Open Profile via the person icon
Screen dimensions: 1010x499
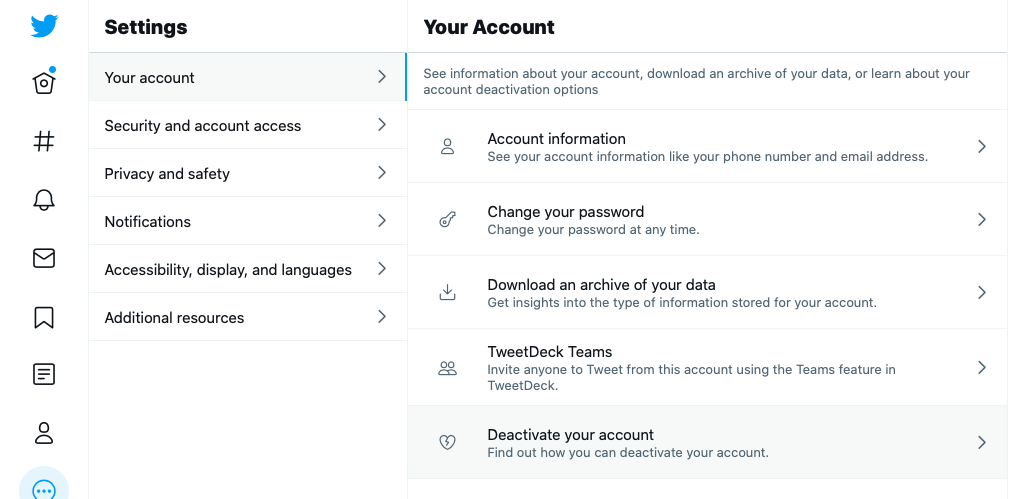44,433
